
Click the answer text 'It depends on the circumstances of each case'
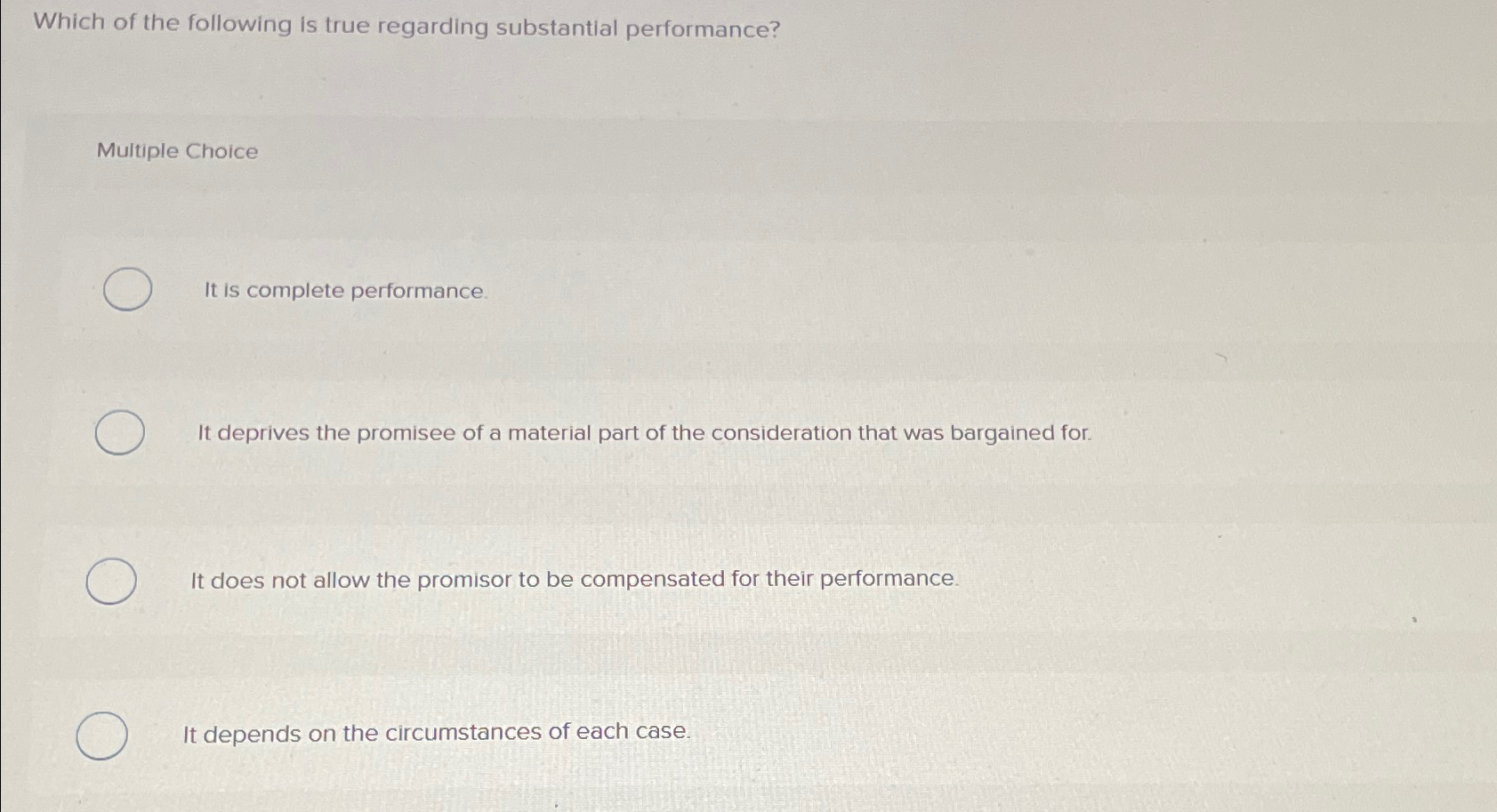coord(436,732)
